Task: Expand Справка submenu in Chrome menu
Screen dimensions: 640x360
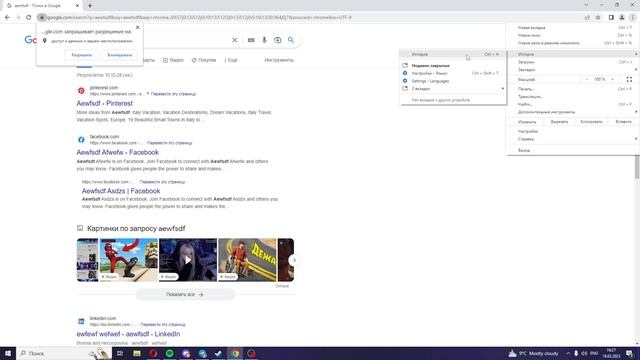Action: pos(573,139)
